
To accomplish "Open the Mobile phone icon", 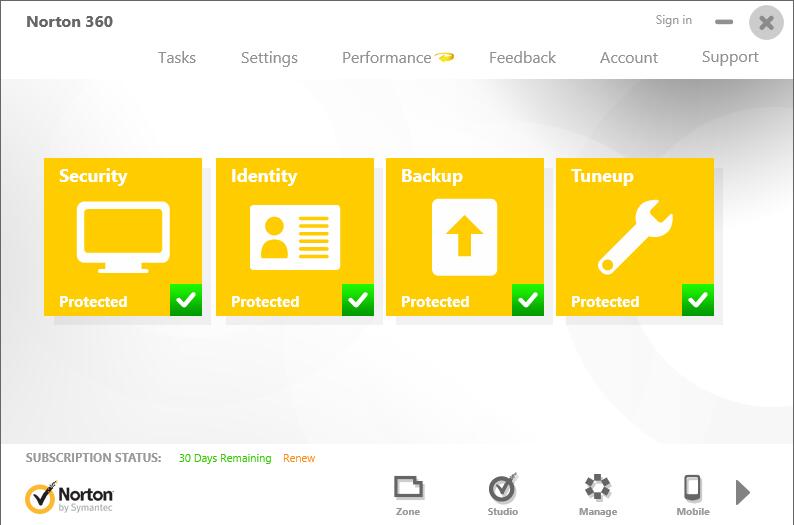I will point(692,488).
